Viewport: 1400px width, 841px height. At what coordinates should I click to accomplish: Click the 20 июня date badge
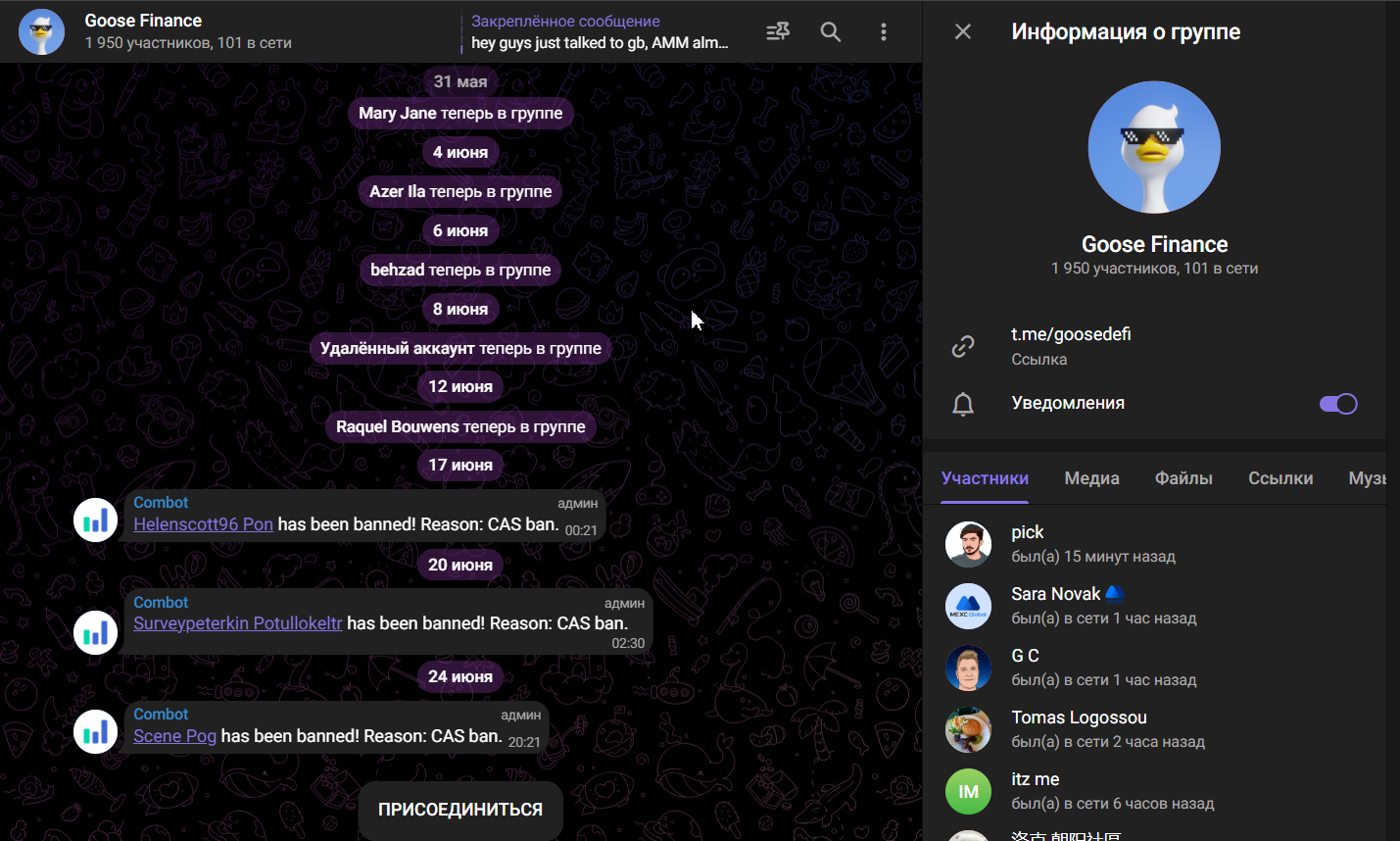[460, 565]
